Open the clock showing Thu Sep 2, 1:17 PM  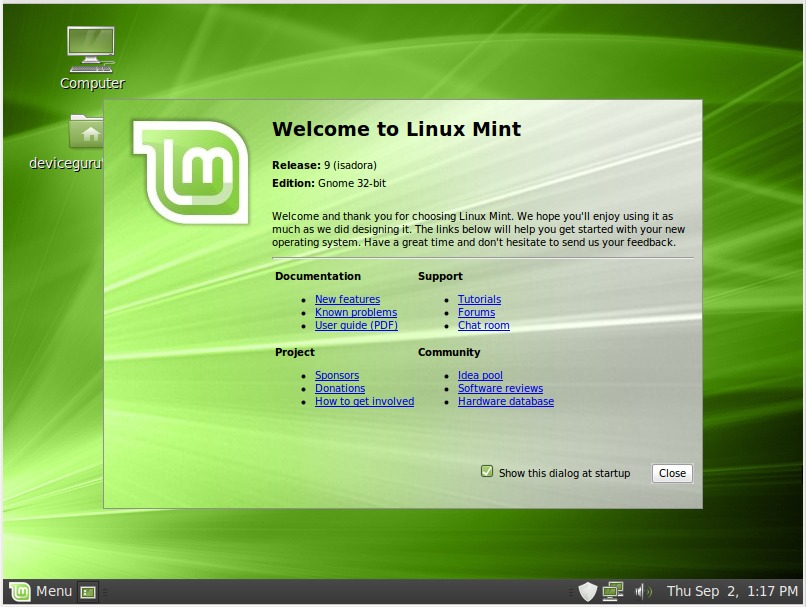(x=732, y=592)
